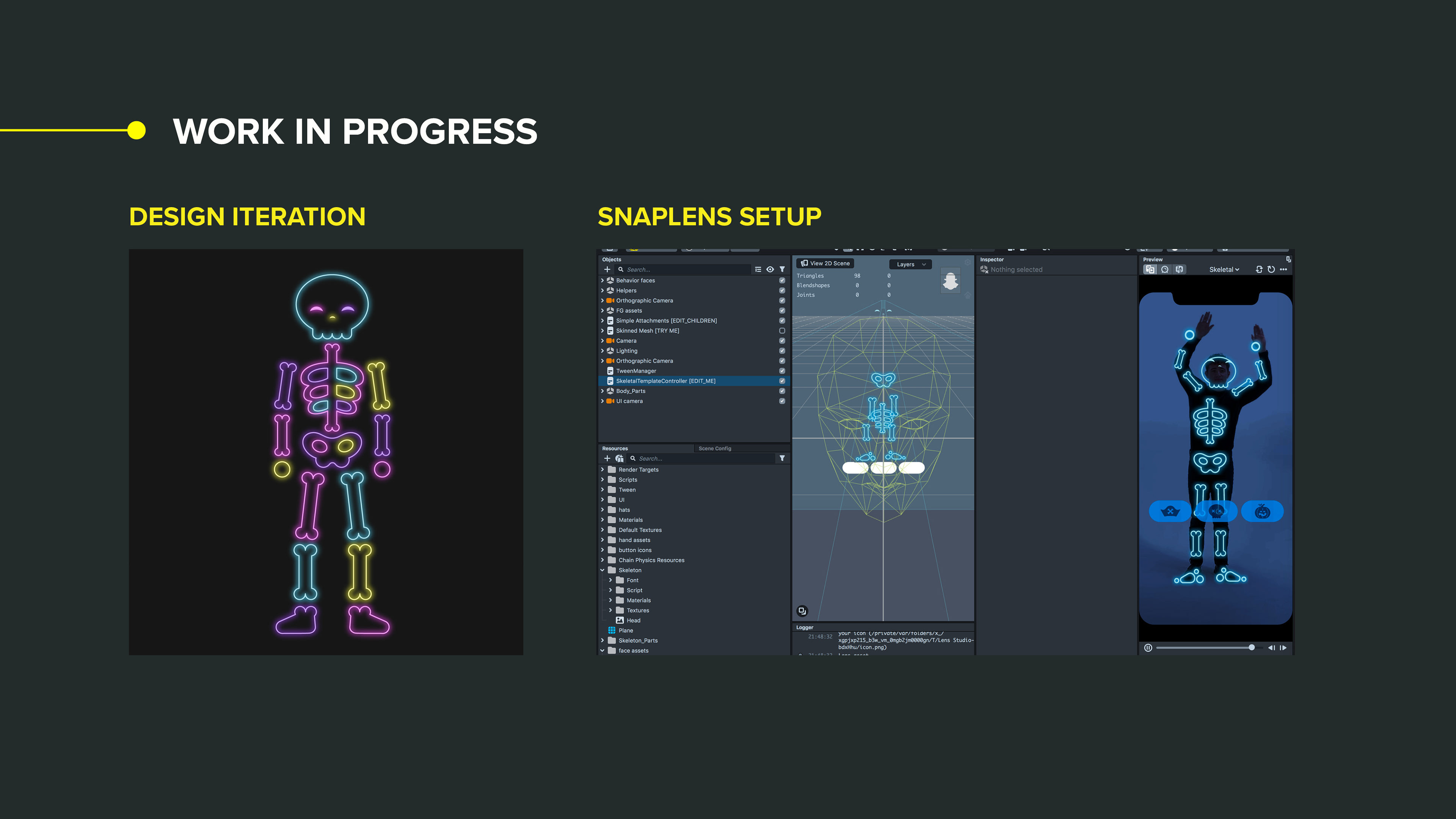Select the TweenManager object
Viewport: 1456px width, 819px height.
click(636, 371)
